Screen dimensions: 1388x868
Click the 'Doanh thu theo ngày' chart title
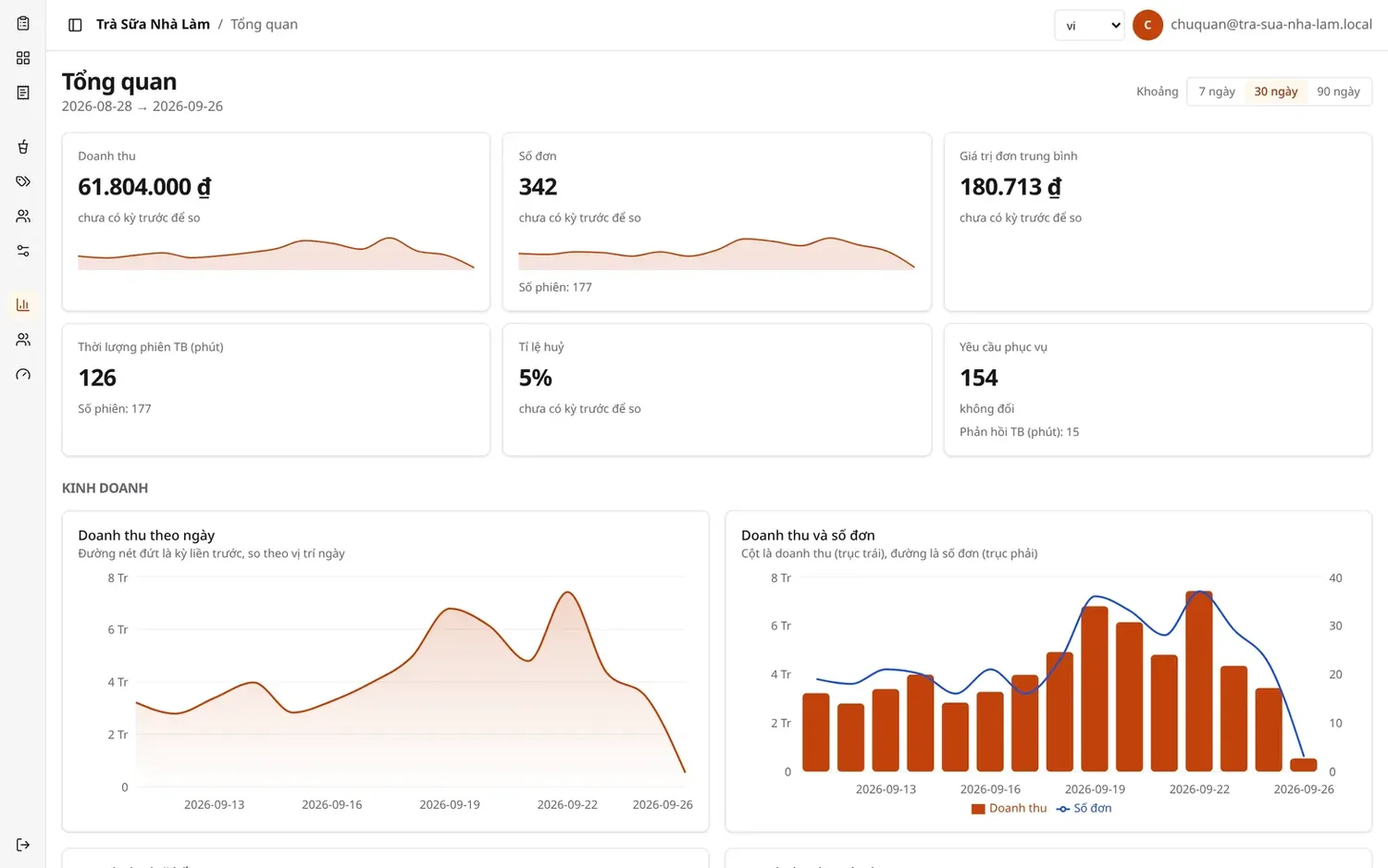[146, 535]
